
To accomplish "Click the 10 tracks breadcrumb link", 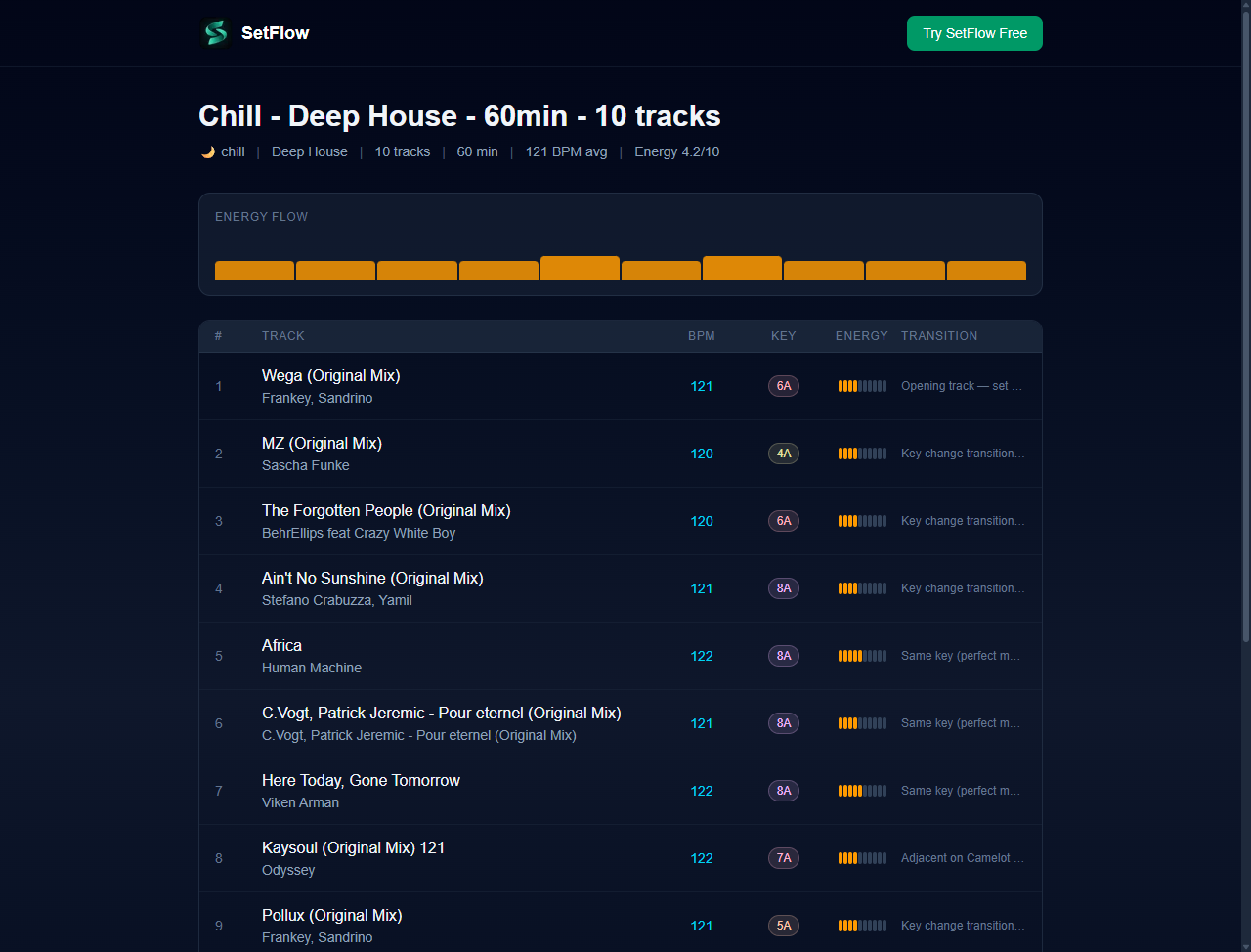I will pyautogui.click(x=402, y=151).
